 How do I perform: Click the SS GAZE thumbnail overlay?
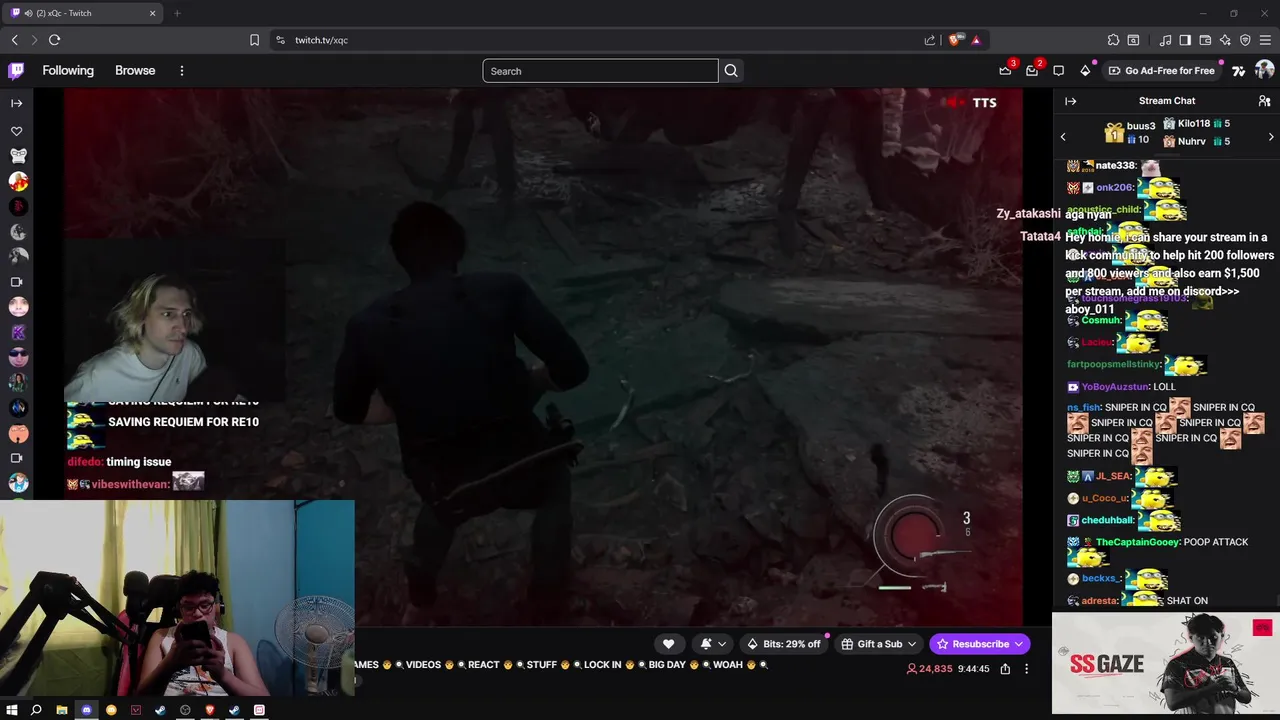[x=1166, y=663]
